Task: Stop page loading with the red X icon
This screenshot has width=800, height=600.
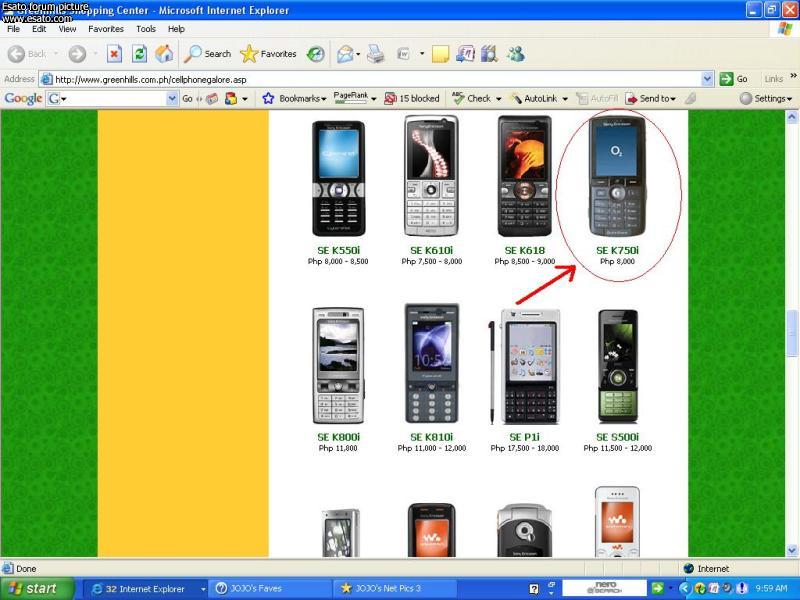Action: click(x=114, y=54)
